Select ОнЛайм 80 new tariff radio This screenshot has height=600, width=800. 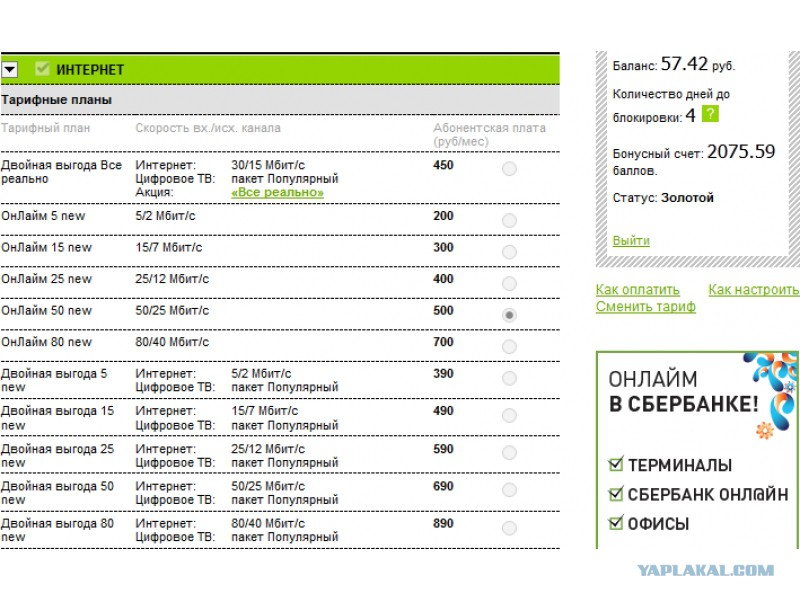(x=509, y=347)
